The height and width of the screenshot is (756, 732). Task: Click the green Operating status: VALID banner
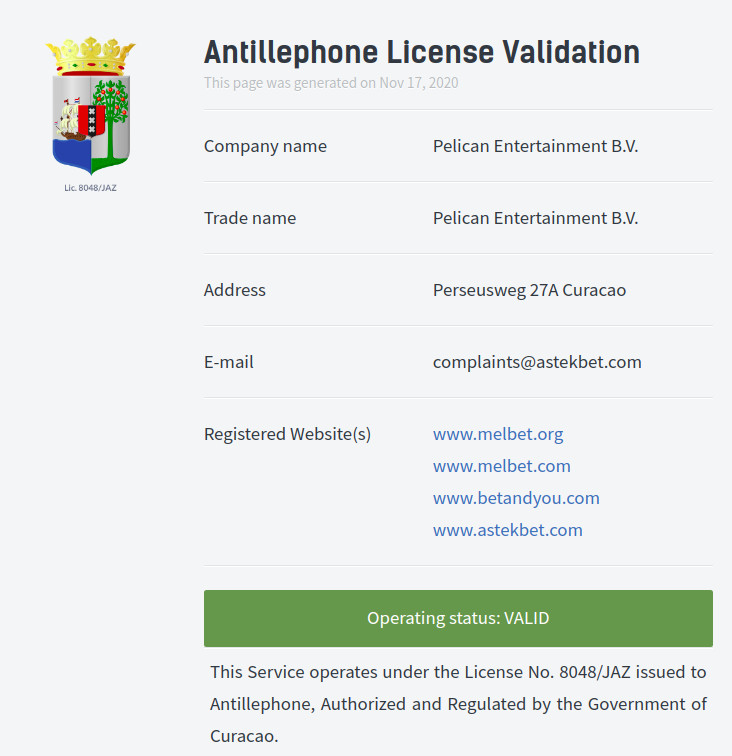coord(458,618)
